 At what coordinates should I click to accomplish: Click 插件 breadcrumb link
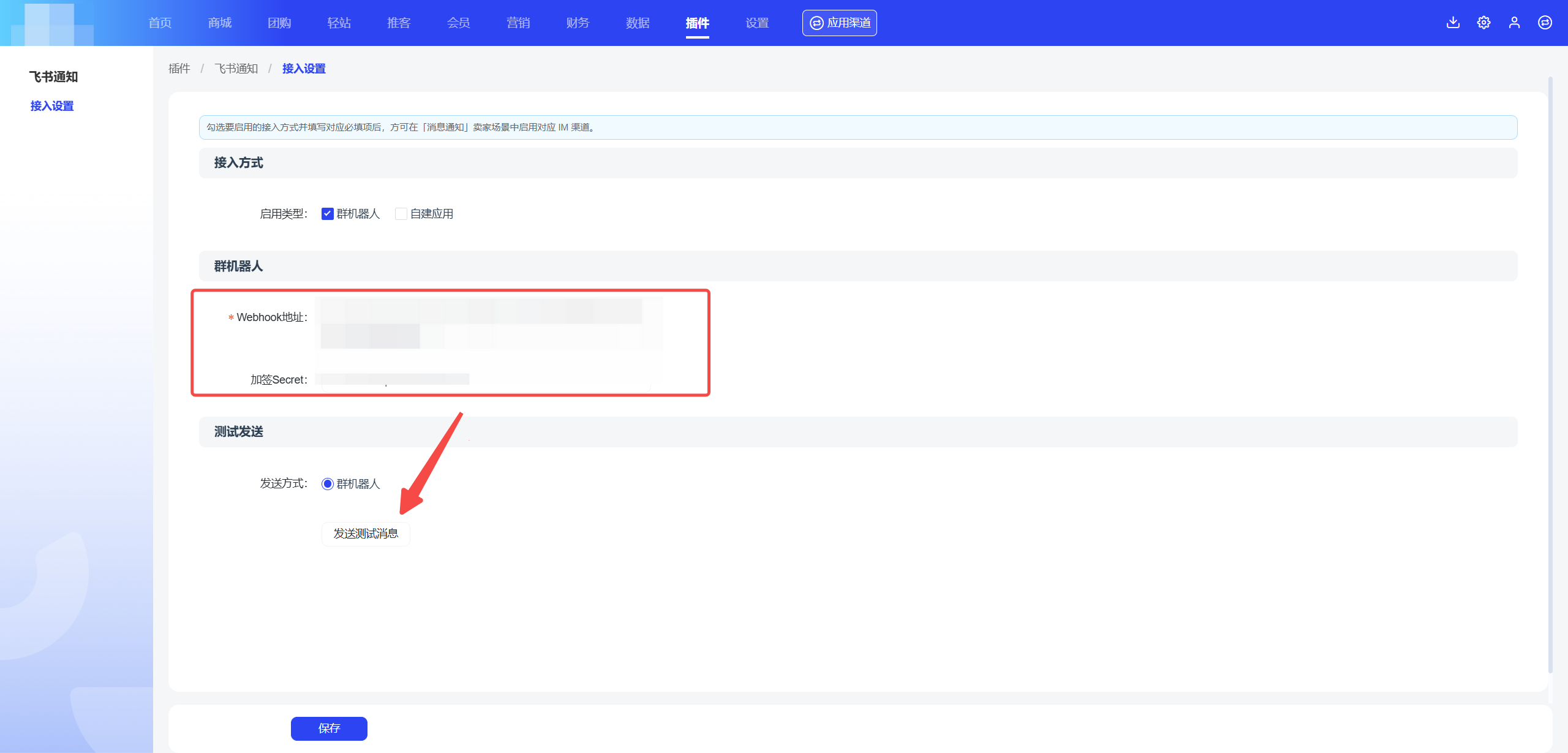tap(179, 69)
